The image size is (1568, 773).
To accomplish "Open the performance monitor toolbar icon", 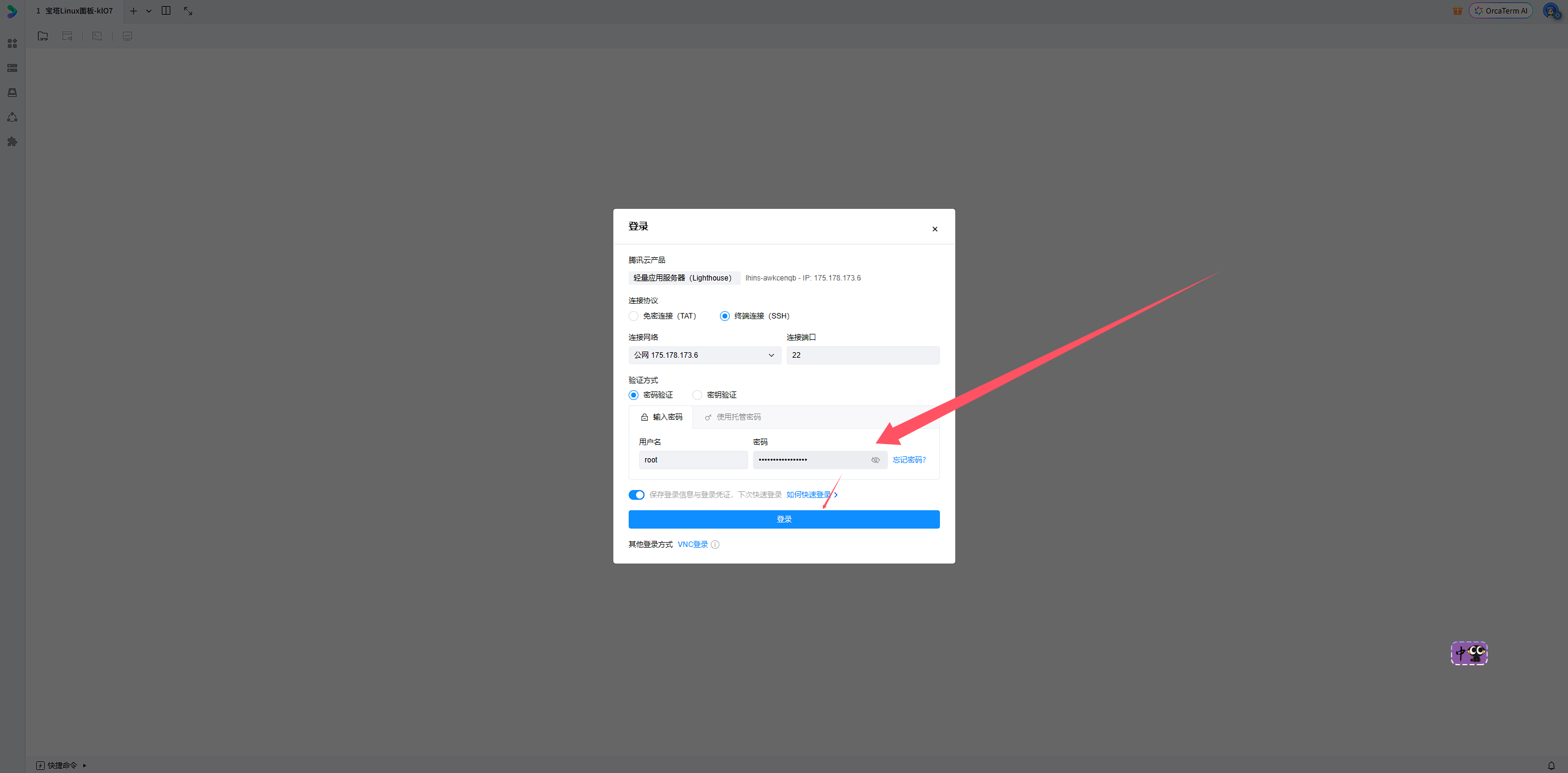I will pos(127,36).
